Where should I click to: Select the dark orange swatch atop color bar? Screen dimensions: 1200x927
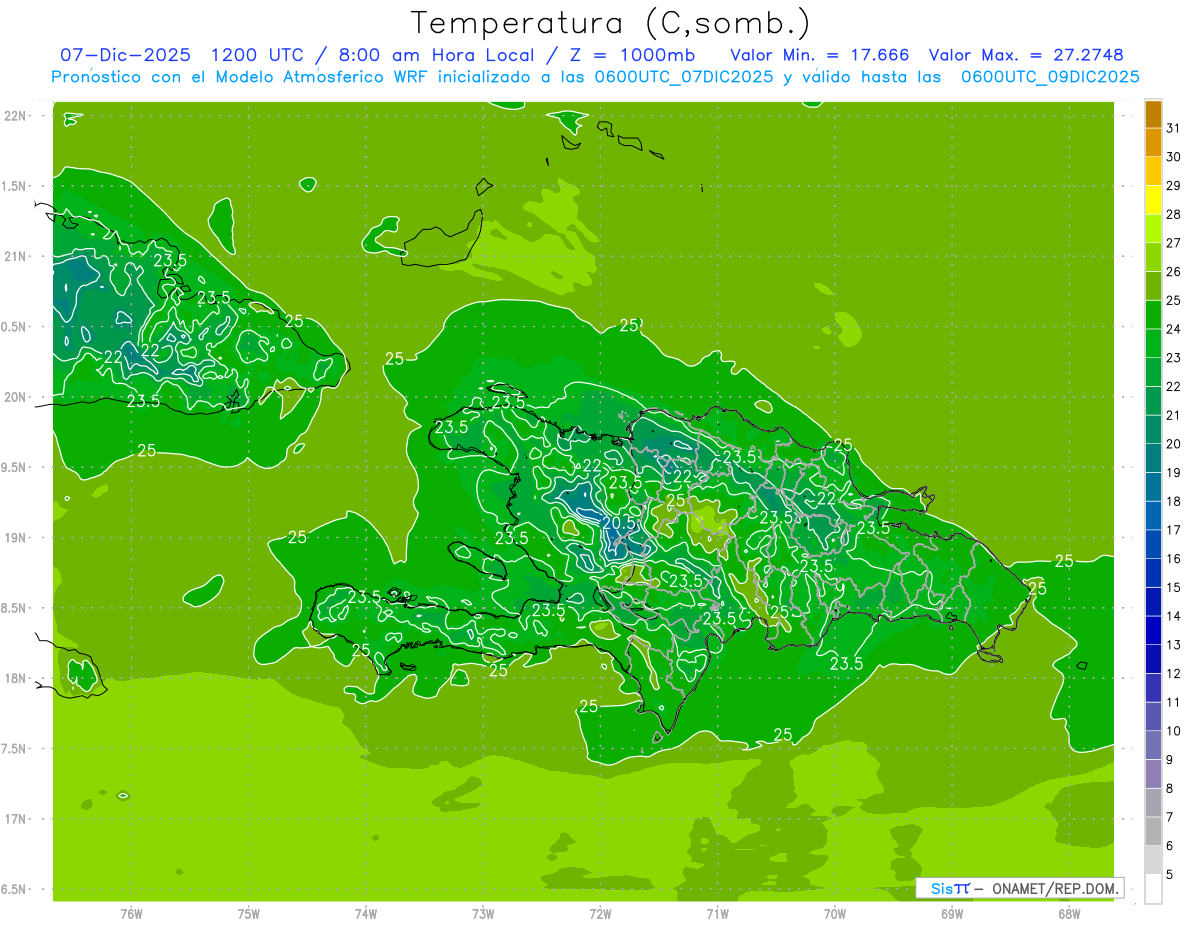tap(1153, 114)
